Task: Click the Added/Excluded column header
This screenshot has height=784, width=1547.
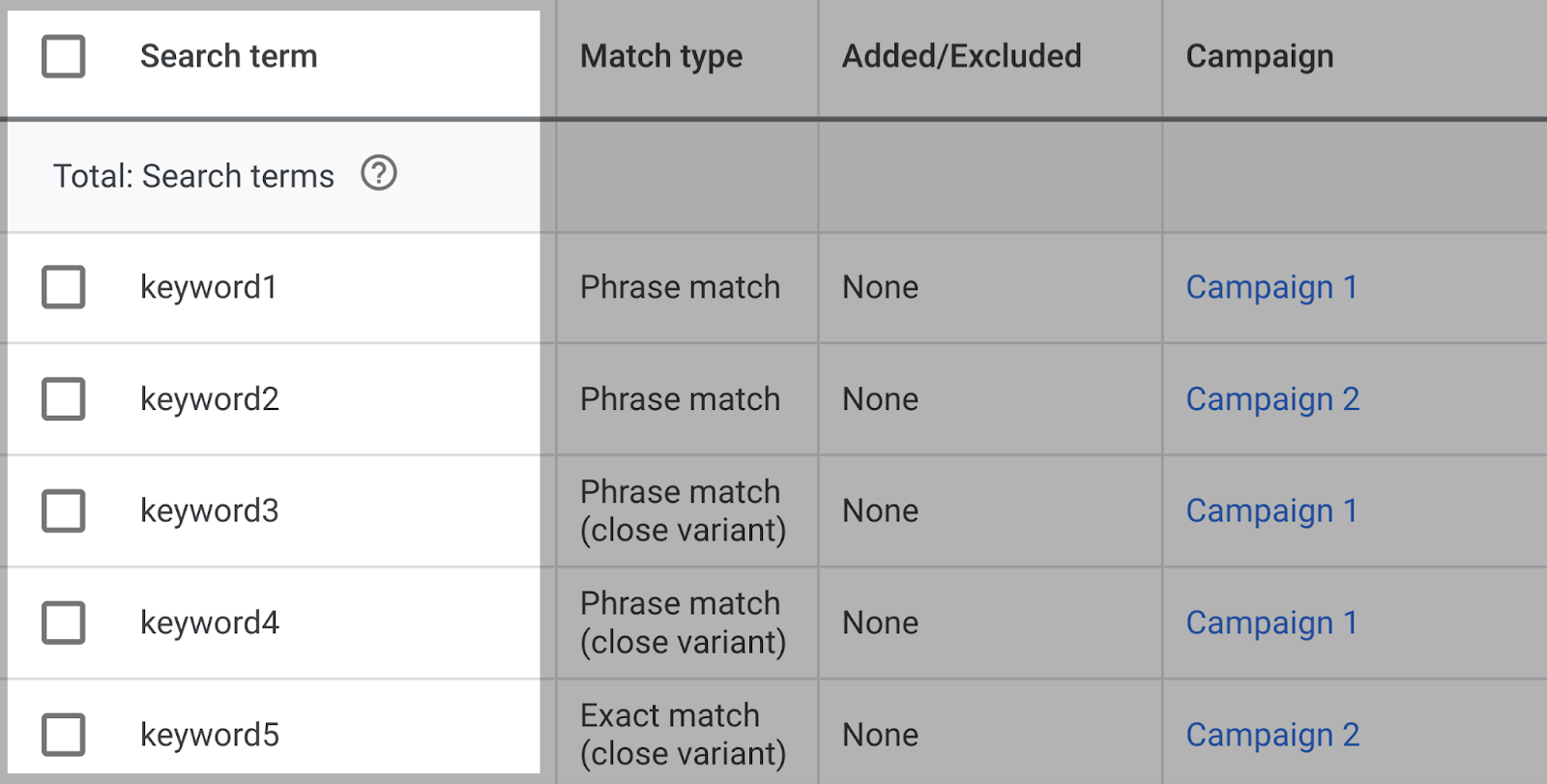Action: point(962,56)
